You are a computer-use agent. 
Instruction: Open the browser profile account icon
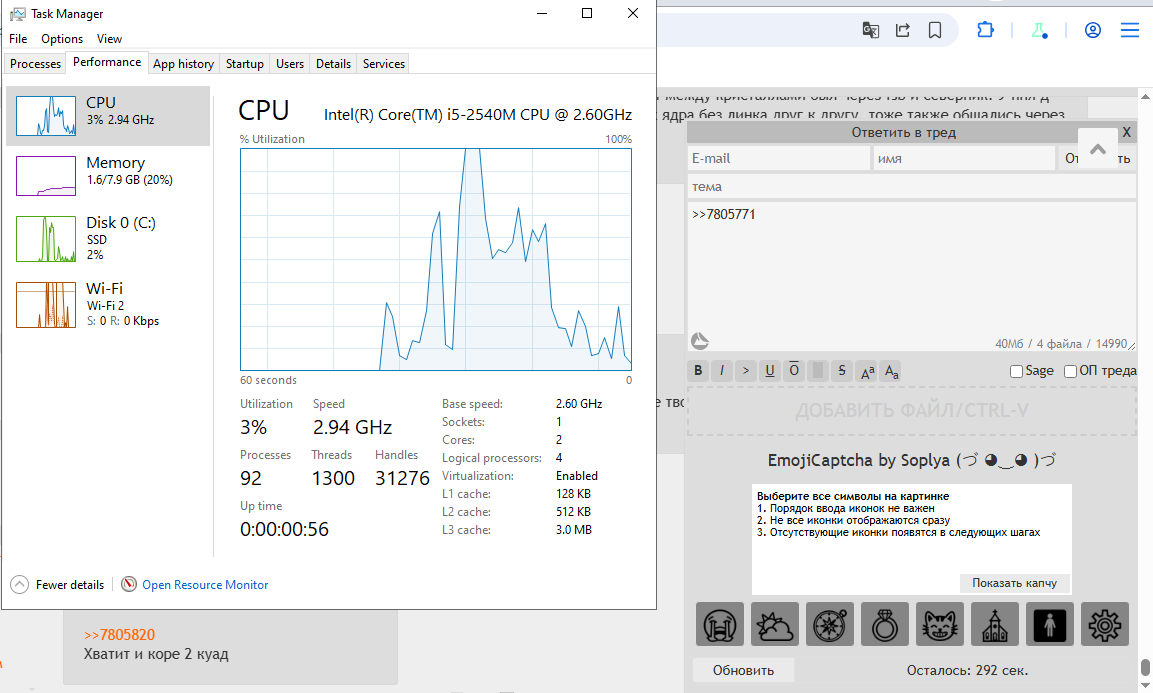(x=1093, y=30)
